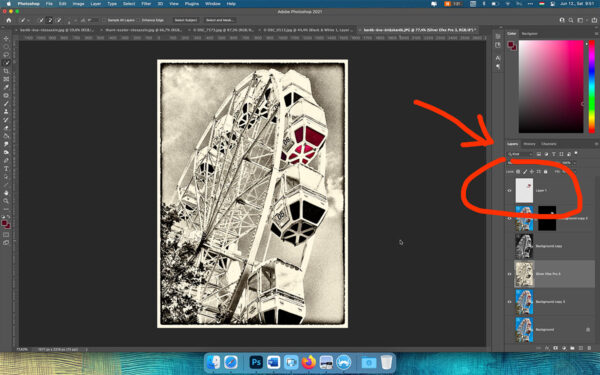Open Search icon at top right
600x375 pixels.
coord(571,20)
